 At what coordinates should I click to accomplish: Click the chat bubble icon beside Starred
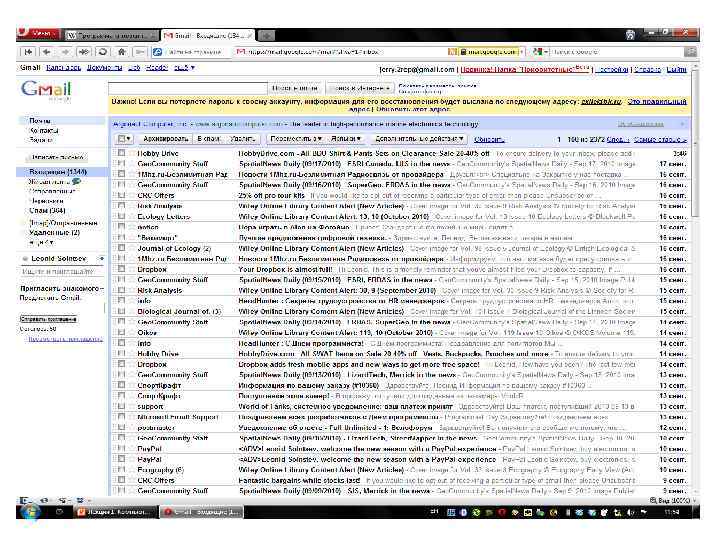point(76,181)
